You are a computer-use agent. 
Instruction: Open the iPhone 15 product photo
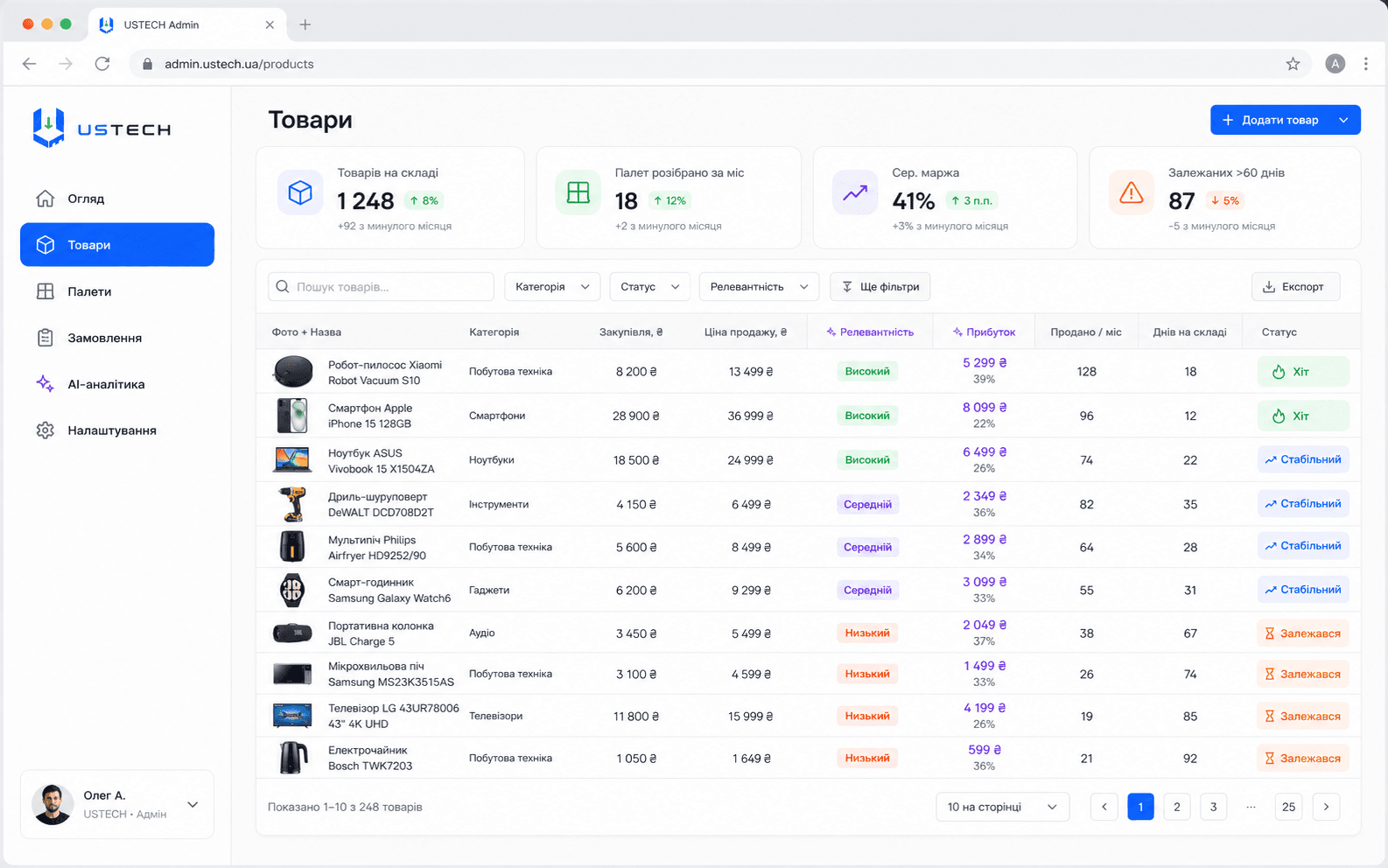pos(292,416)
